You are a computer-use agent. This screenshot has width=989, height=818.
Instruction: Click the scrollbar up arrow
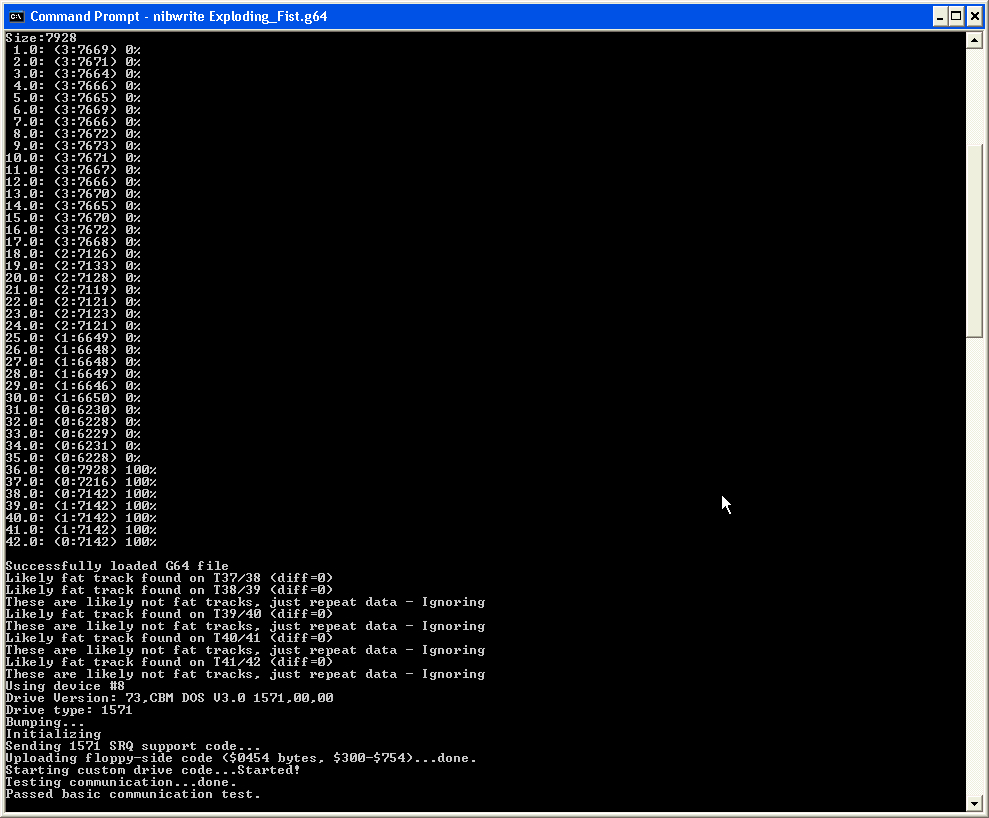click(x=974, y=40)
